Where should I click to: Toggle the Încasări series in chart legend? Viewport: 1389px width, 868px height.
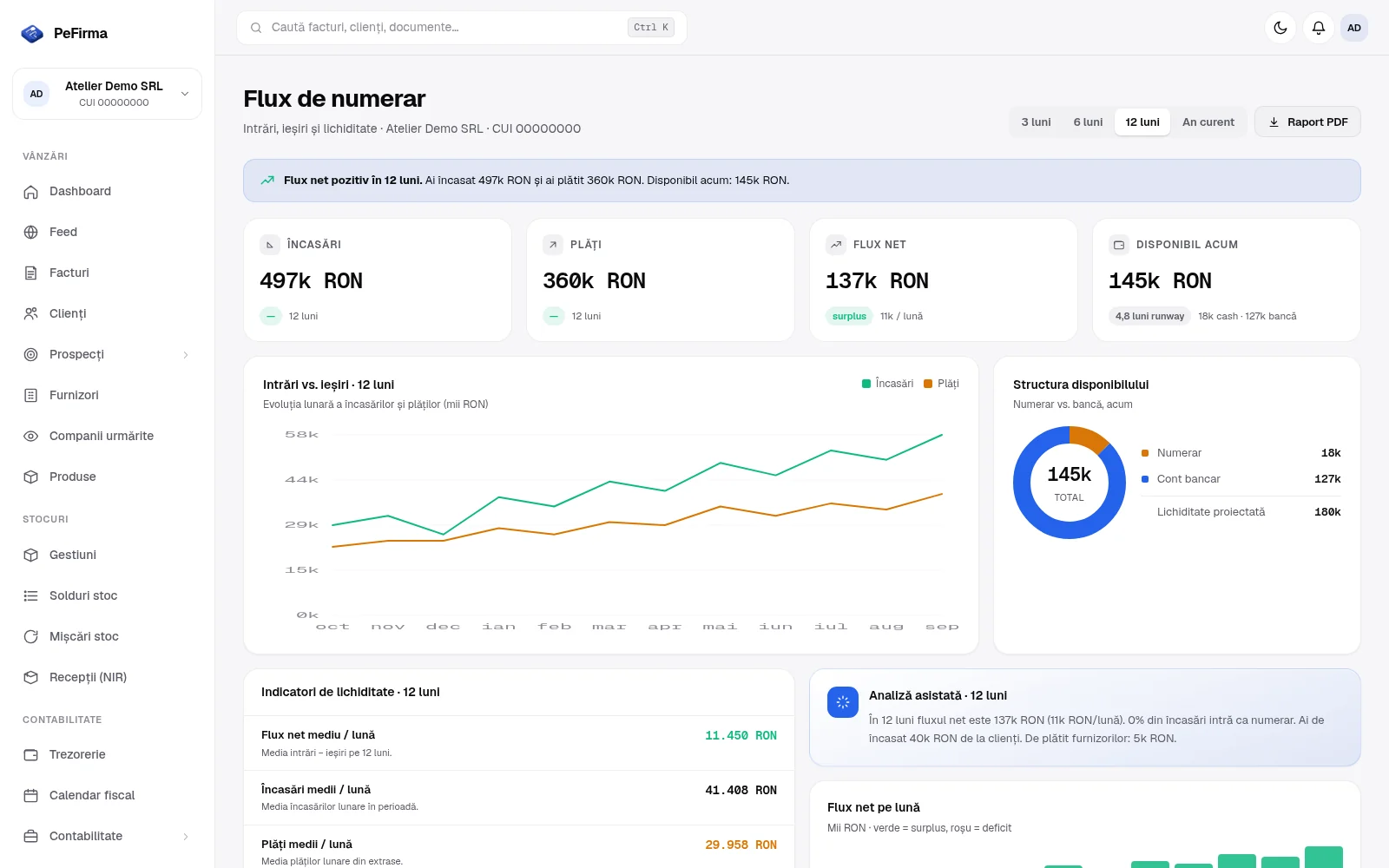tap(887, 384)
